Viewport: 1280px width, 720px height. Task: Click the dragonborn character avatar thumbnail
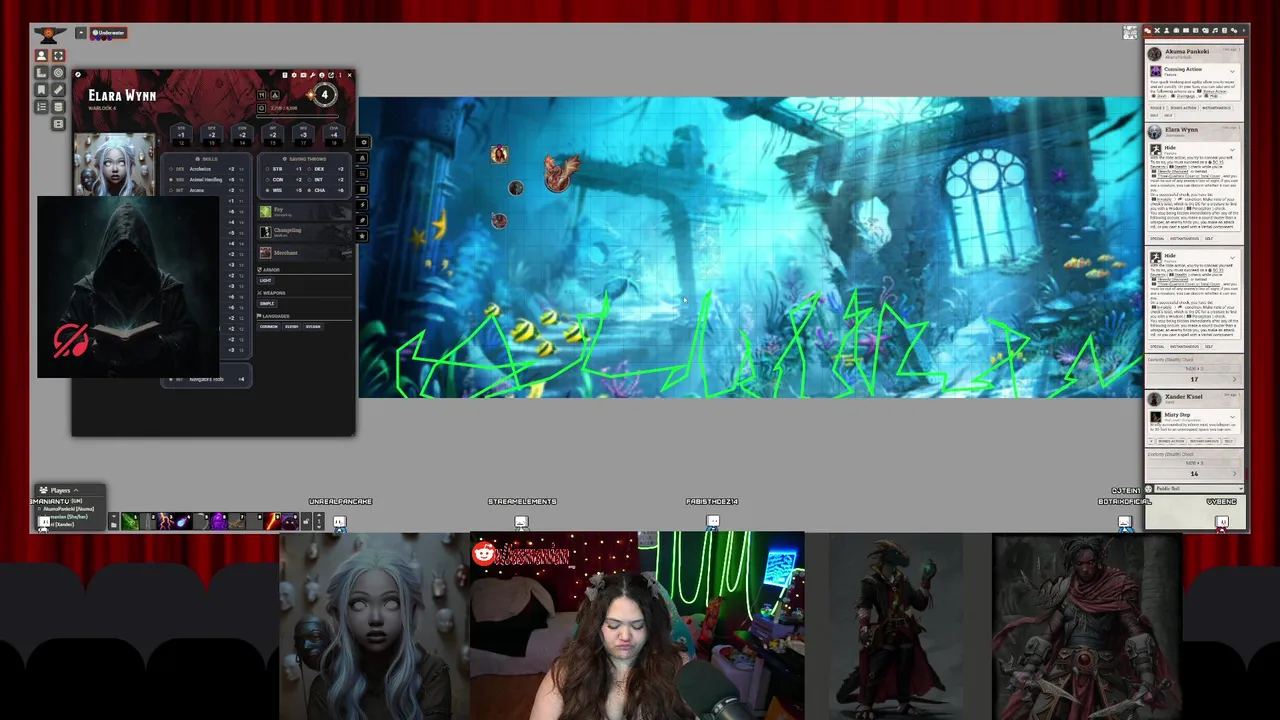coord(897,626)
